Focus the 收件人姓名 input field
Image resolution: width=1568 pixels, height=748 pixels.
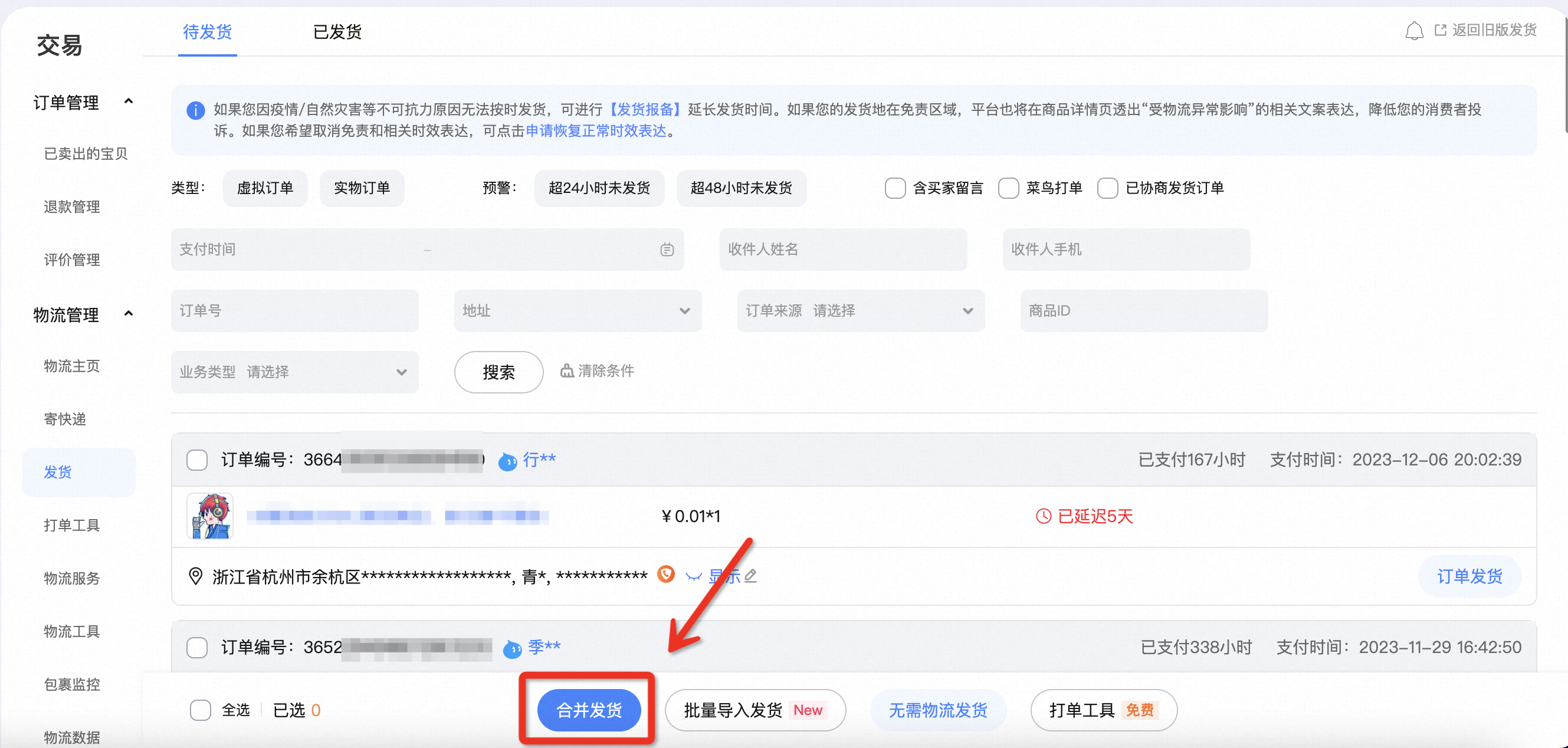coord(843,250)
